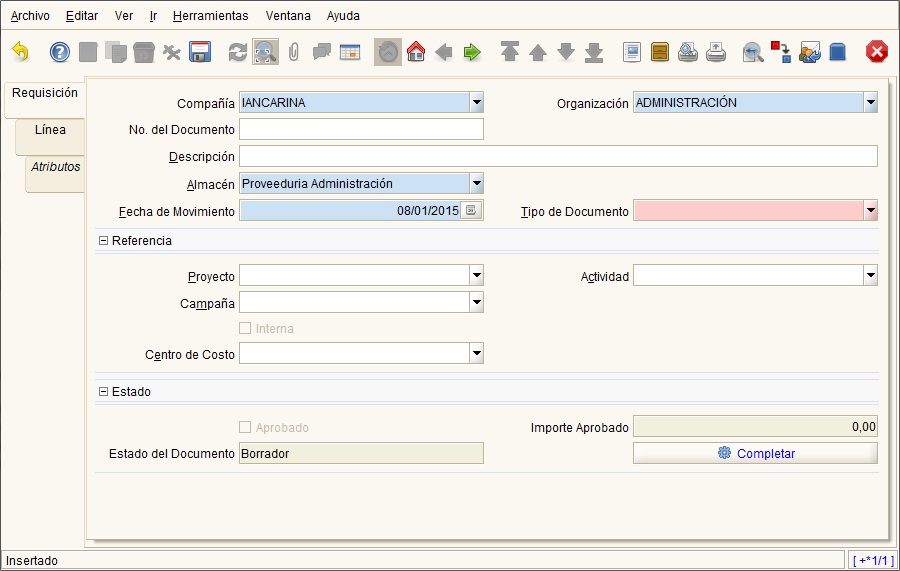Toggle the Aprobado checkbox

pyautogui.click(x=245, y=427)
